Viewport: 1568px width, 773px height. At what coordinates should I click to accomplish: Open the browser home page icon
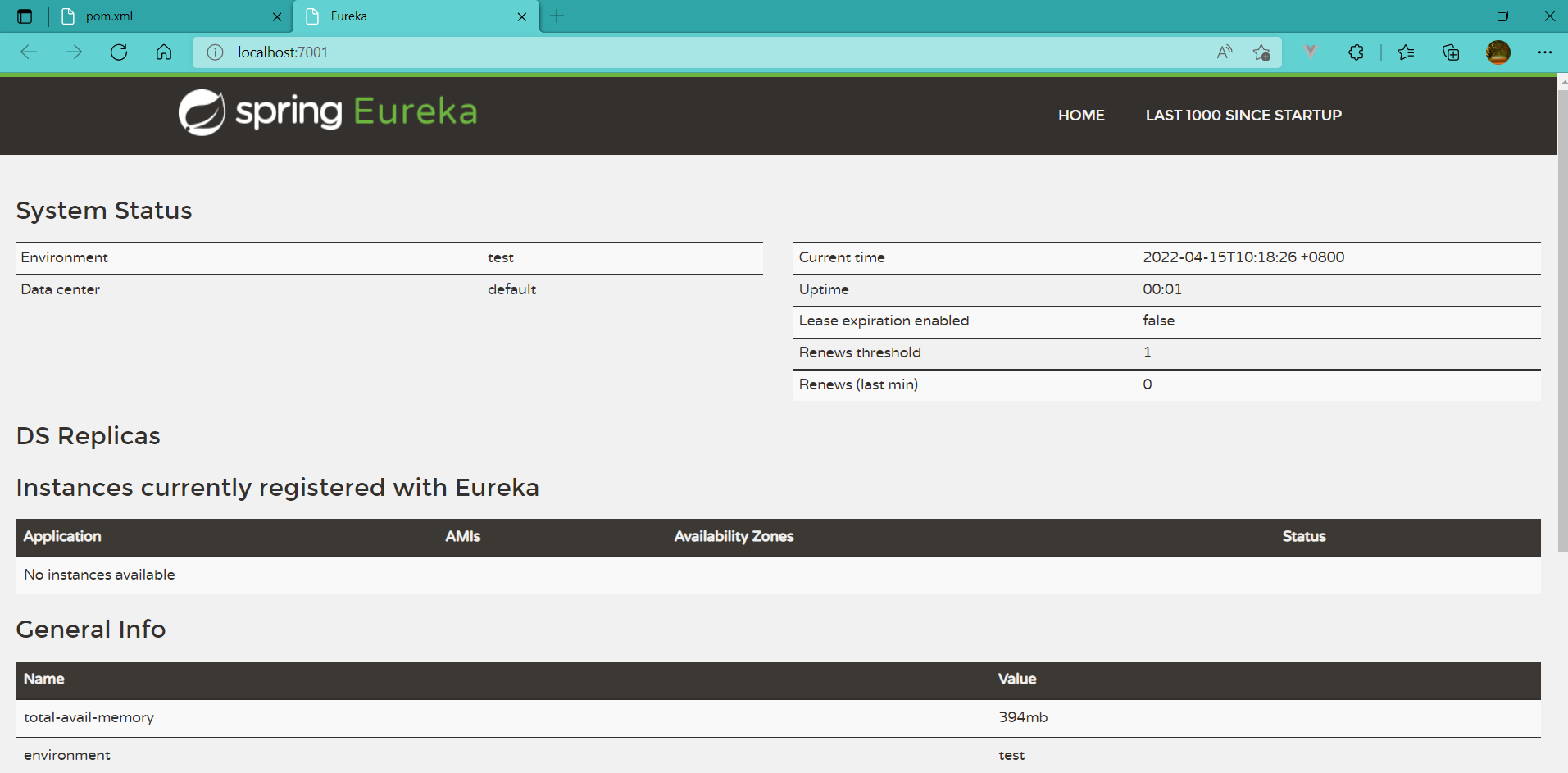(164, 52)
